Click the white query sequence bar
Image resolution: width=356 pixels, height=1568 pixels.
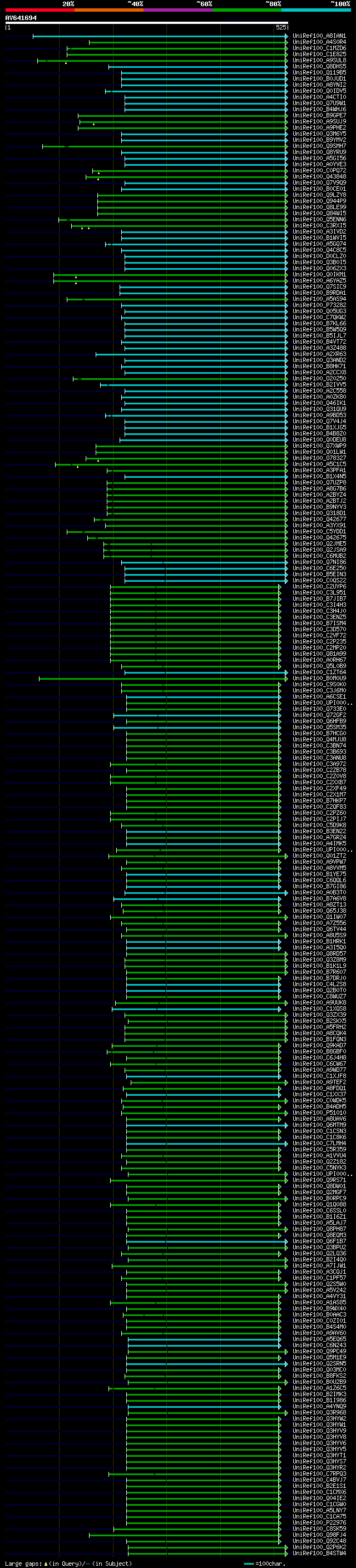147,23
